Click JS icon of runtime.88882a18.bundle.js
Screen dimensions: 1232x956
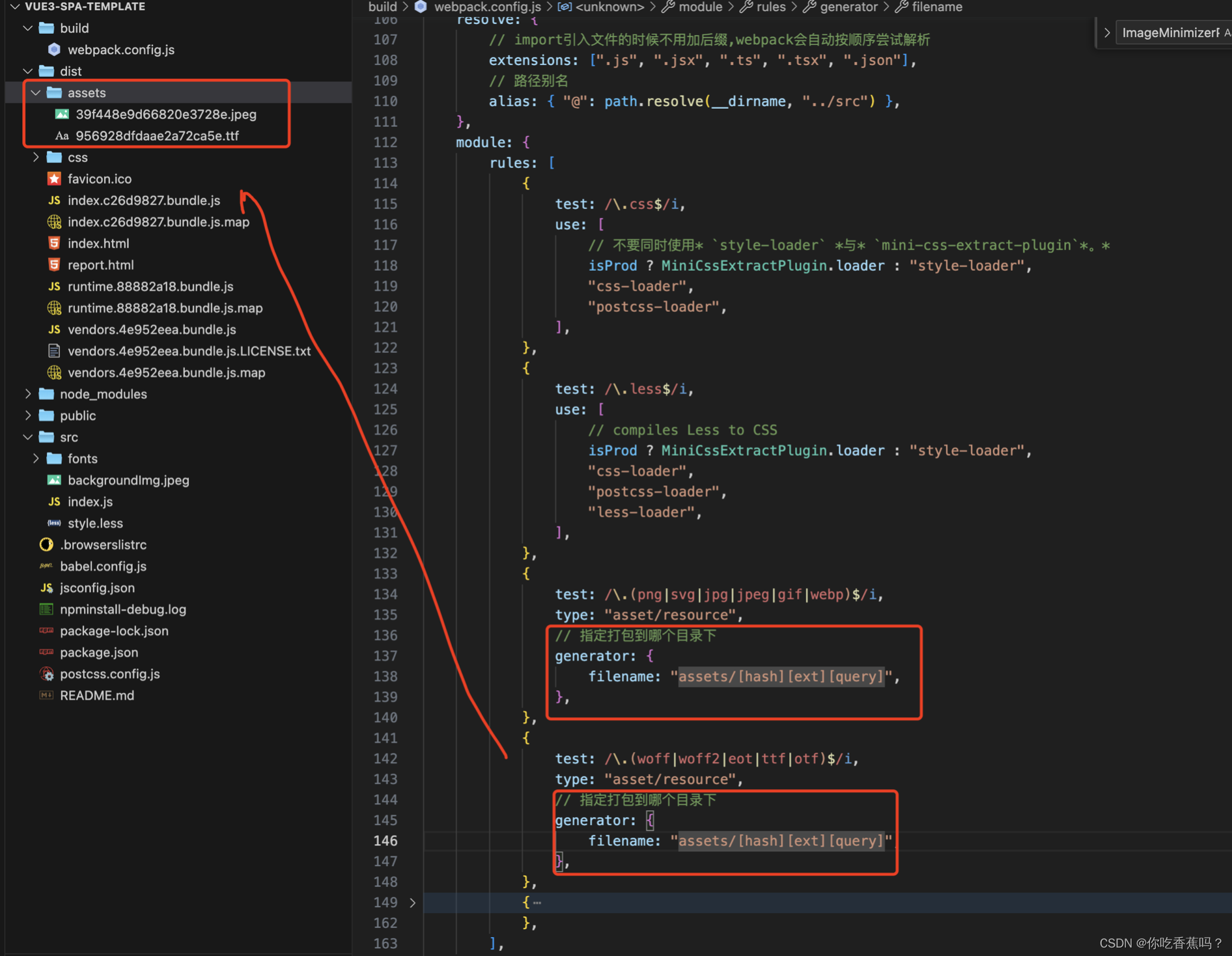pyautogui.click(x=55, y=286)
